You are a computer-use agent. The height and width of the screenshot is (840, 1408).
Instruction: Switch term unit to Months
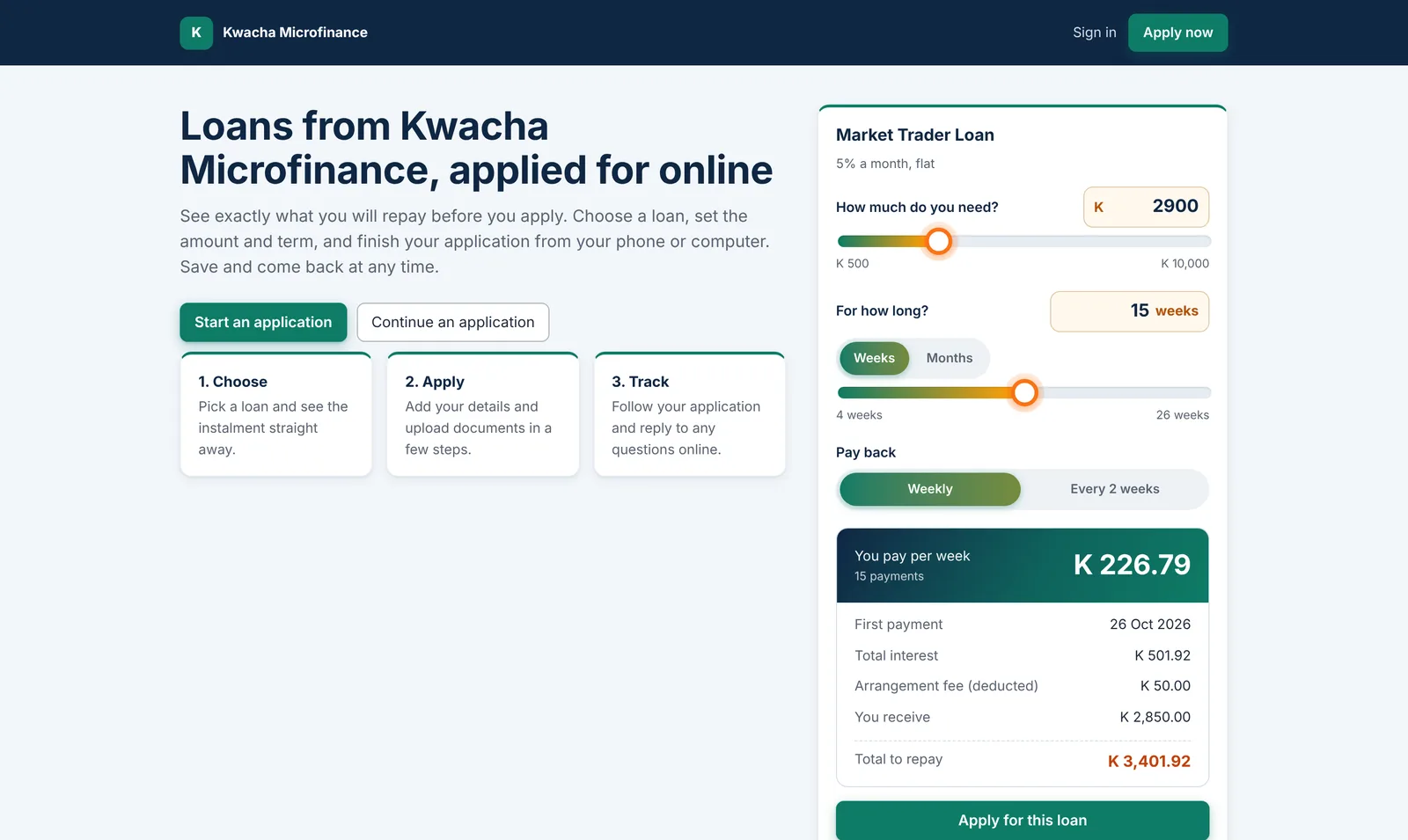click(x=950, y=358)
